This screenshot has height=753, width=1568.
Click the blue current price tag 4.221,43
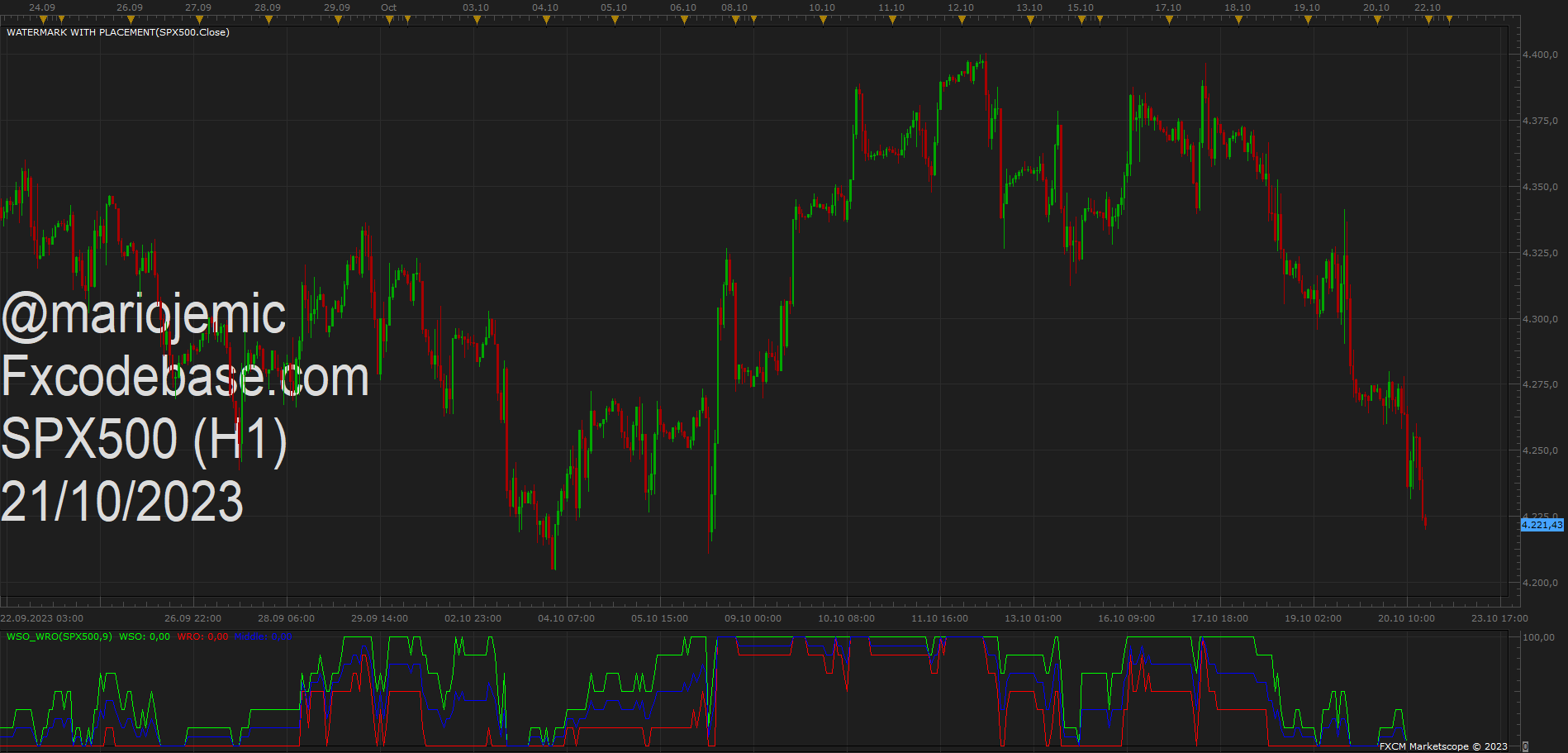point(1542,525)
